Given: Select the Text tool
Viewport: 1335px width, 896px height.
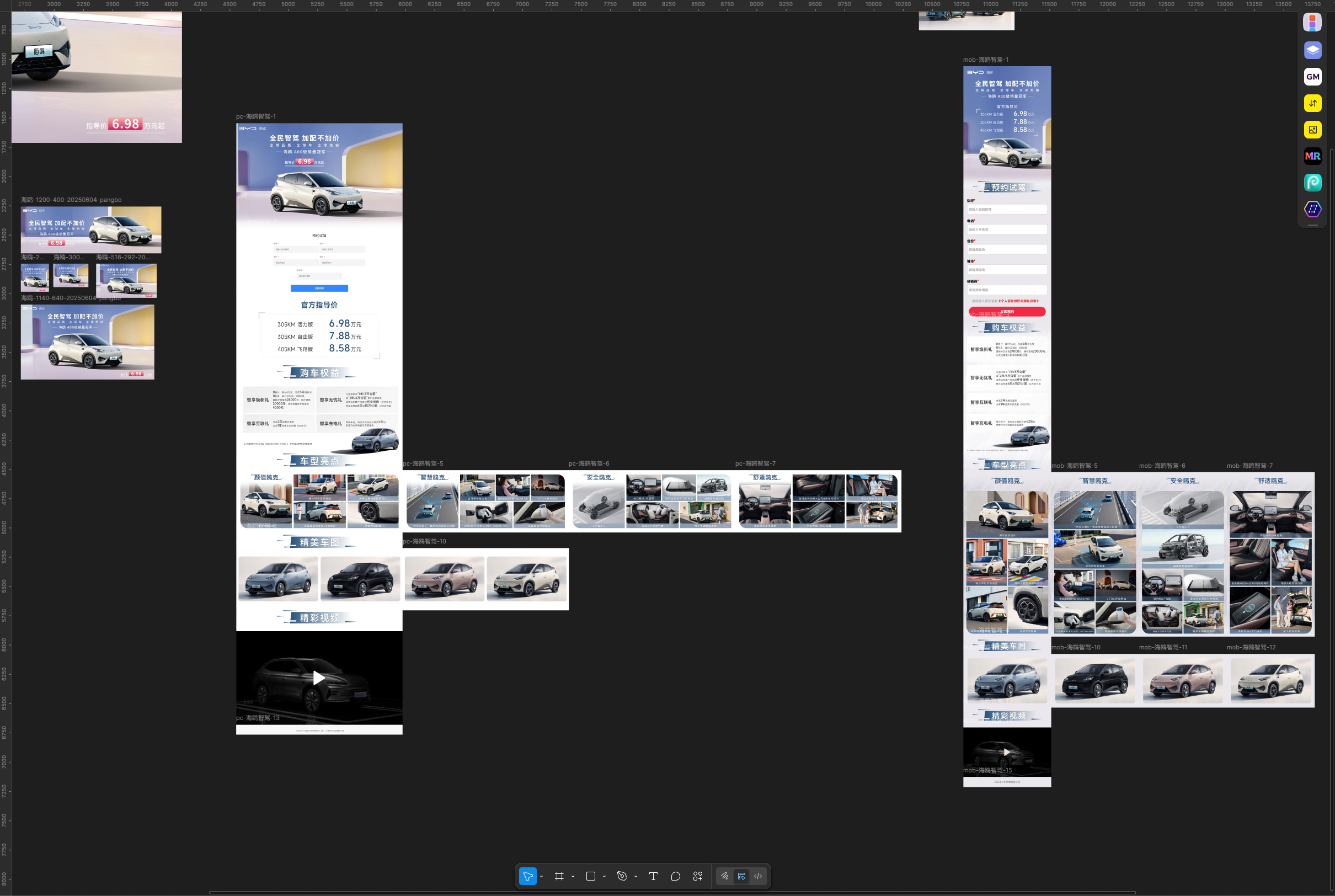Looking at the screenshot, I should (653, 876).
